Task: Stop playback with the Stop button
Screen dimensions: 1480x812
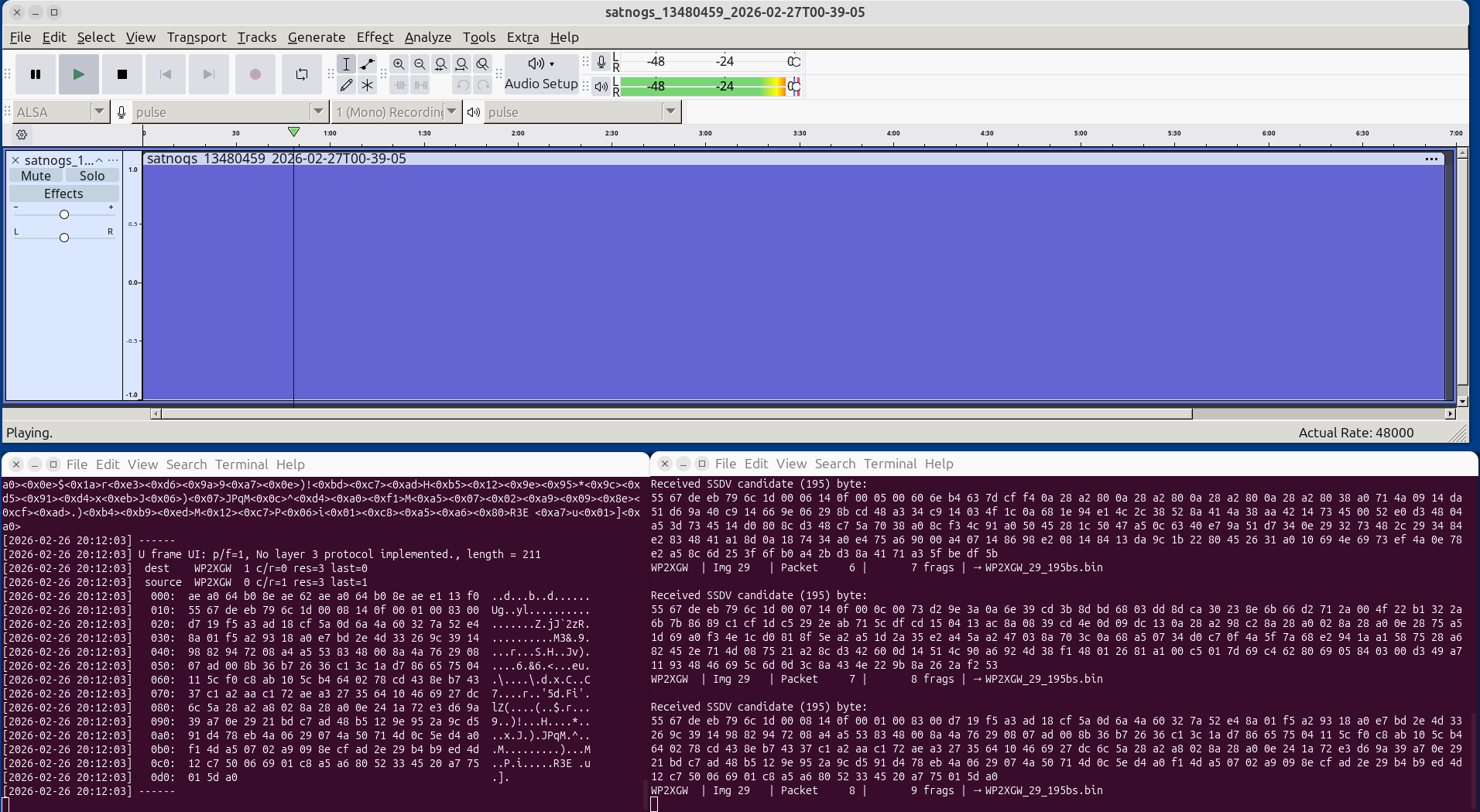Action: point(122,74)
